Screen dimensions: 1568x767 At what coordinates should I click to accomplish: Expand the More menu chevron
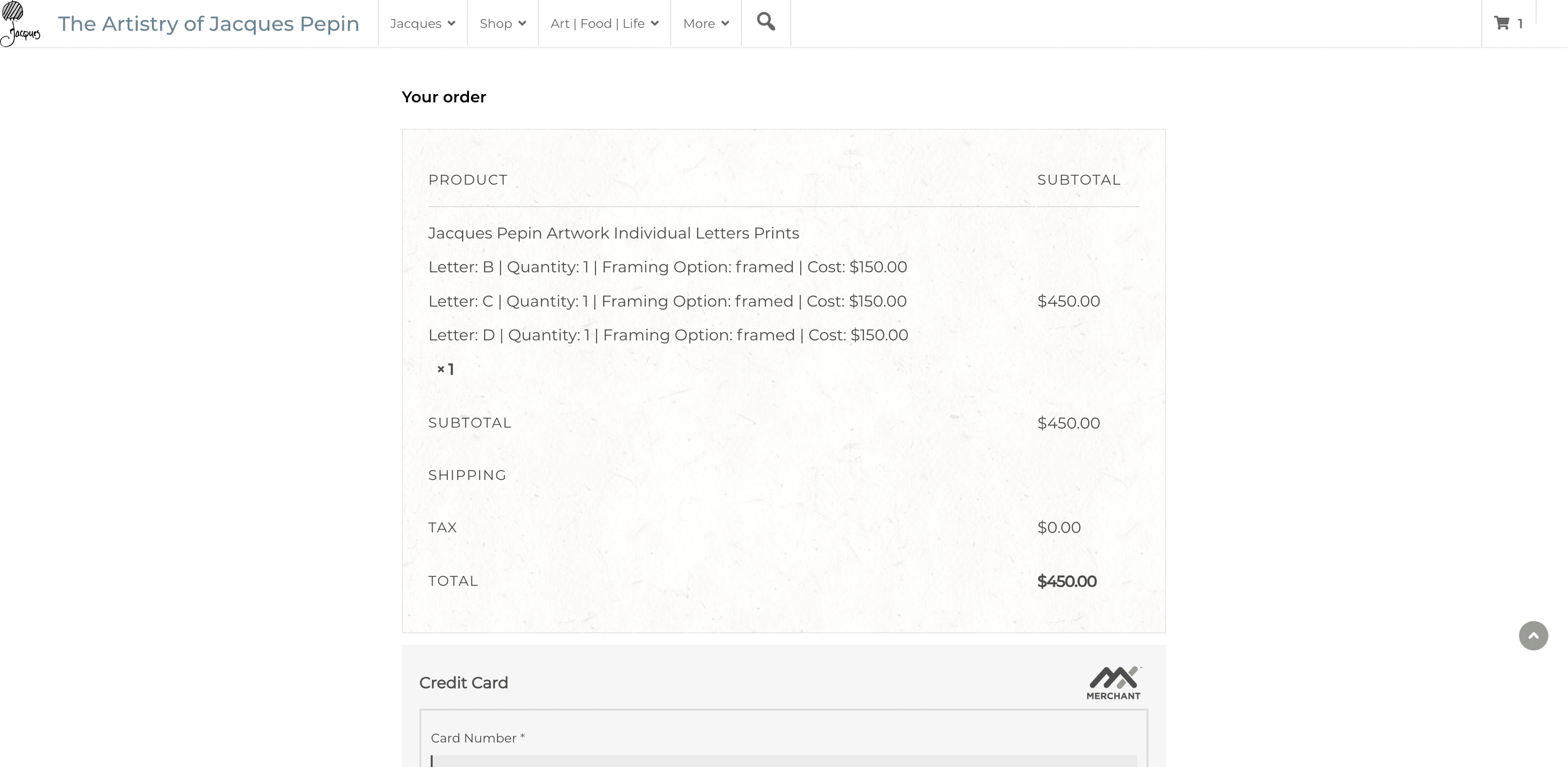(x=726, y=24)
